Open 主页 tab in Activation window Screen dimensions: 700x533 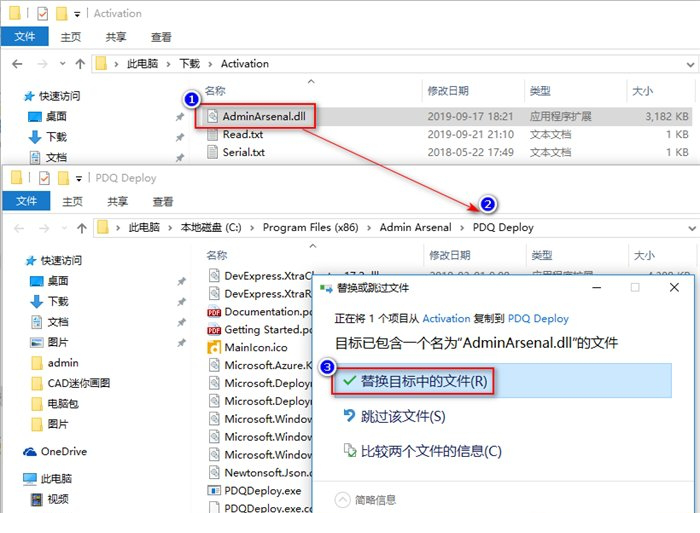(71, 37)
